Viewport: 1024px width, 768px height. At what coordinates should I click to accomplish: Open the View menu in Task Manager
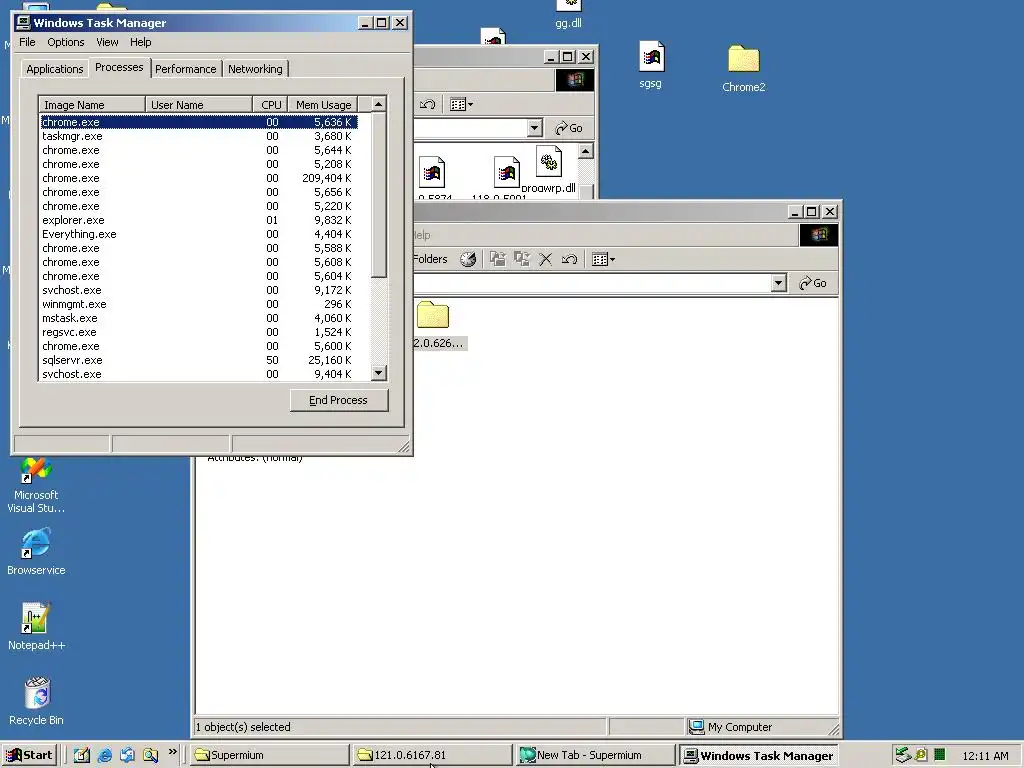108,42
